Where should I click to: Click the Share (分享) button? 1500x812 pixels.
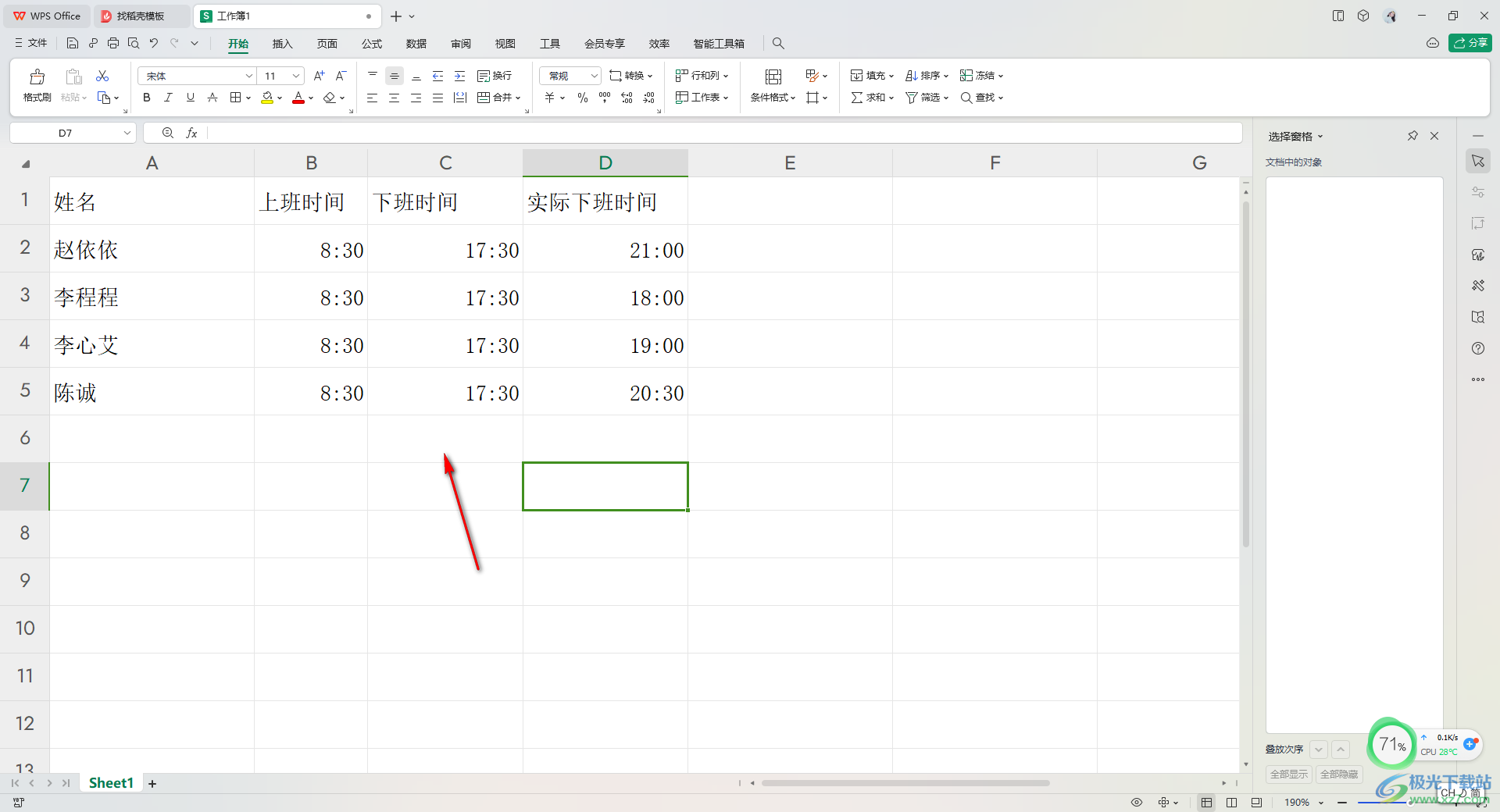pyautogui.click(x=1470, y=43)
